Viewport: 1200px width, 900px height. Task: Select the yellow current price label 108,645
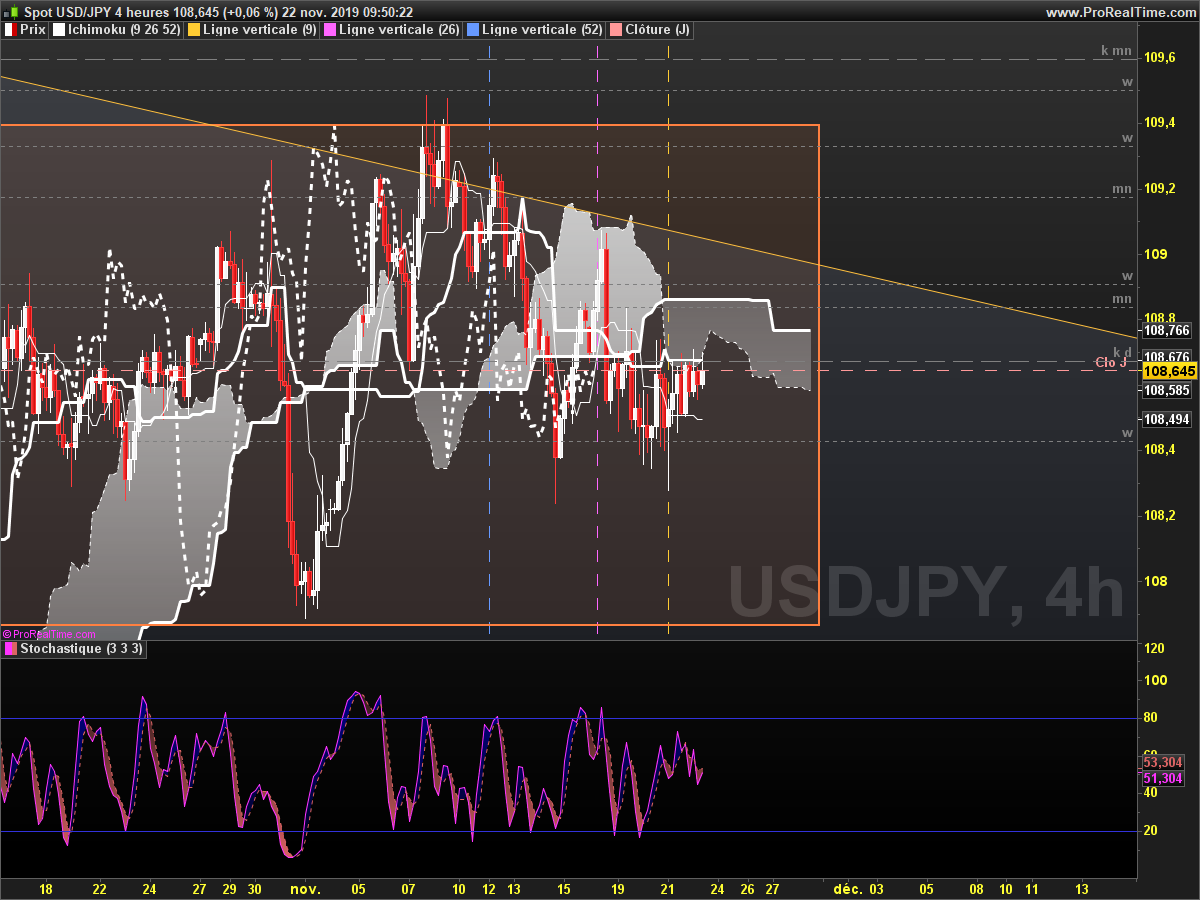[x=1169, y=371]
